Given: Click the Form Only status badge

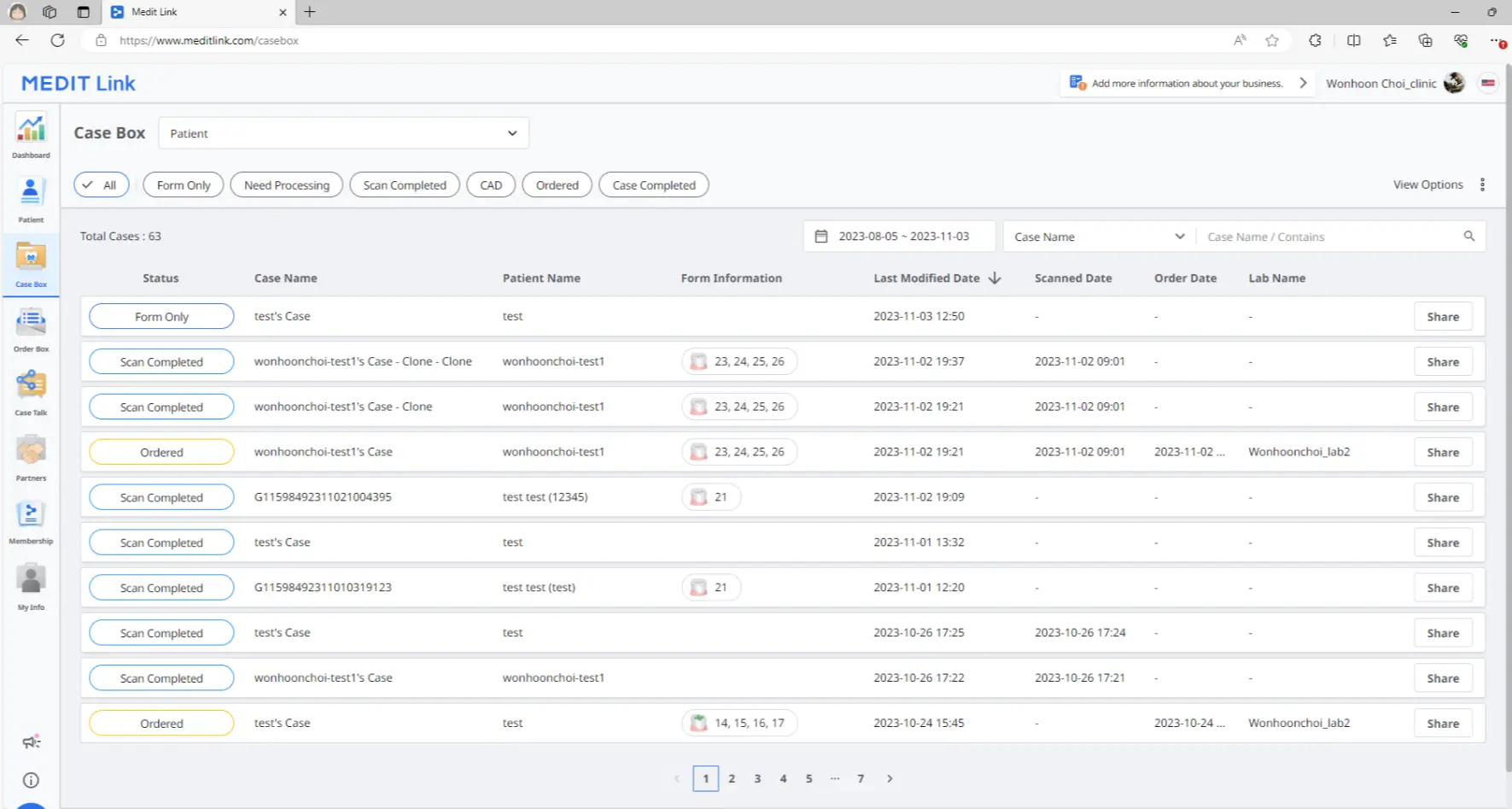Looking at the screenshot, I should point(161,316).
